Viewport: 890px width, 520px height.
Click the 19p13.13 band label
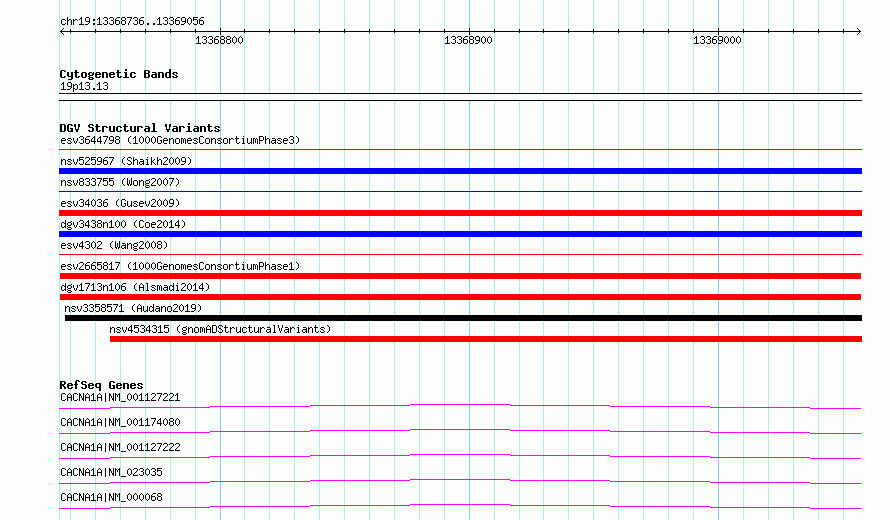point(84,86)
